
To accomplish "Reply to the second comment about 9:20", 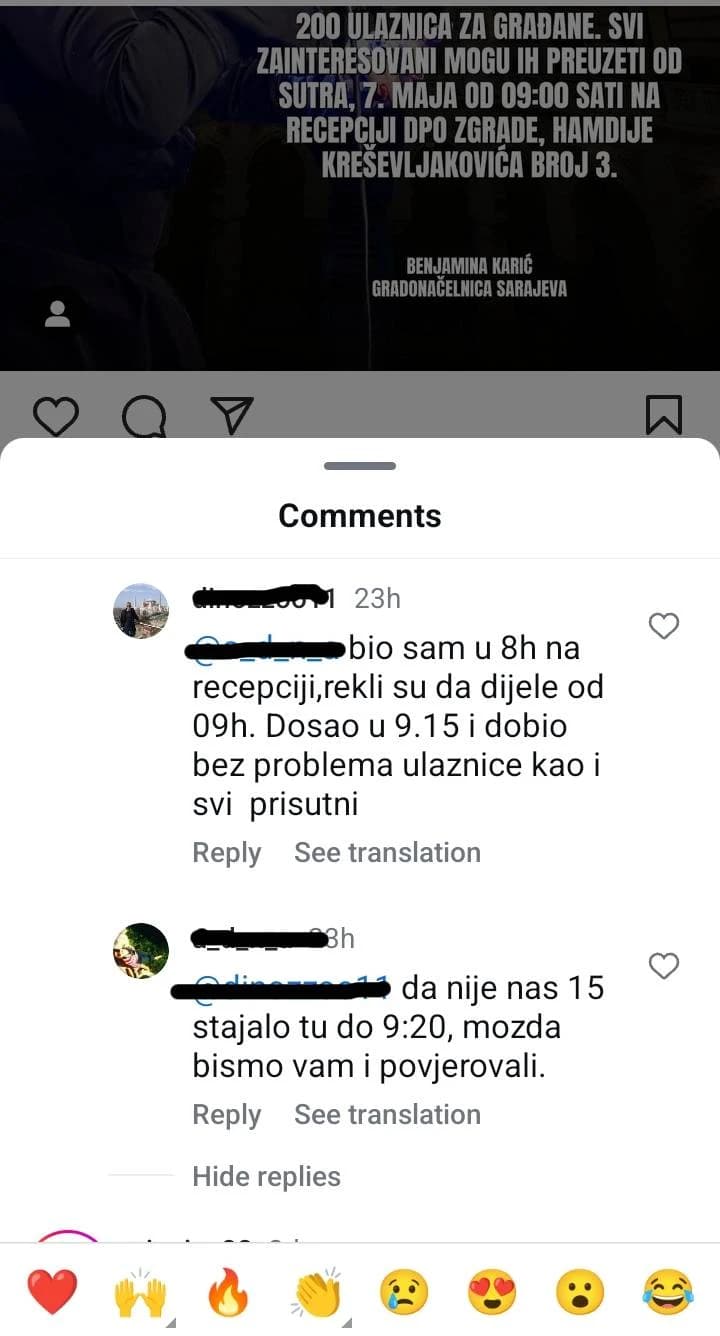I will (227, 1115).
